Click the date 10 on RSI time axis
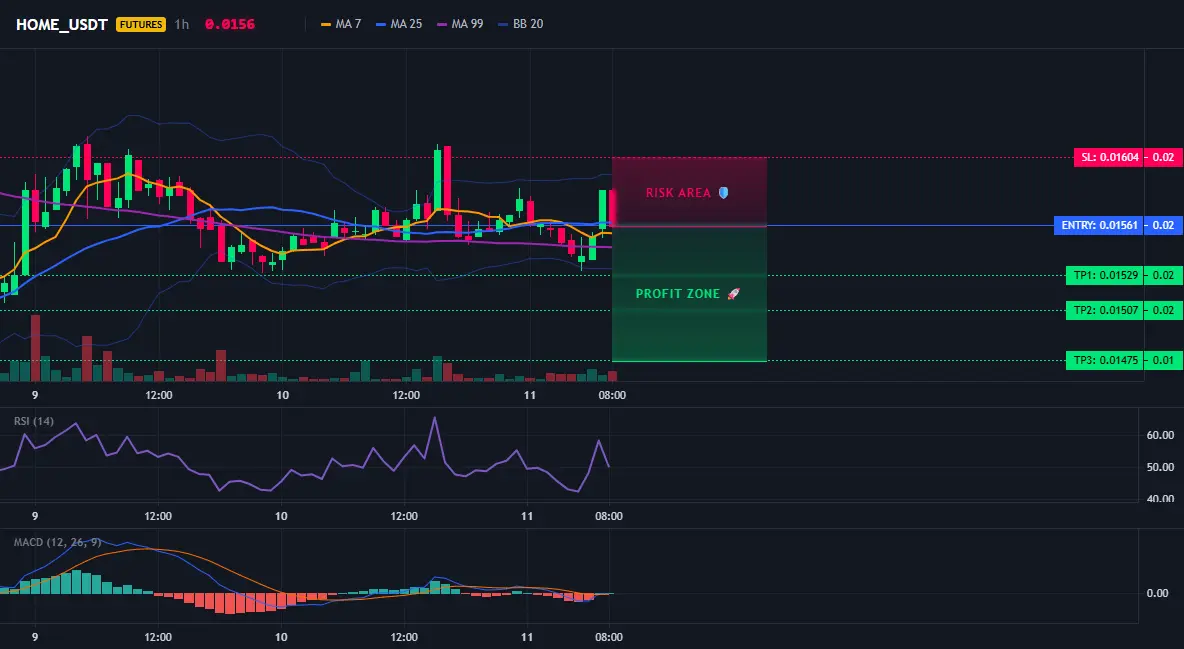This screenshot has width=1184, height=649. coord(281,516)
